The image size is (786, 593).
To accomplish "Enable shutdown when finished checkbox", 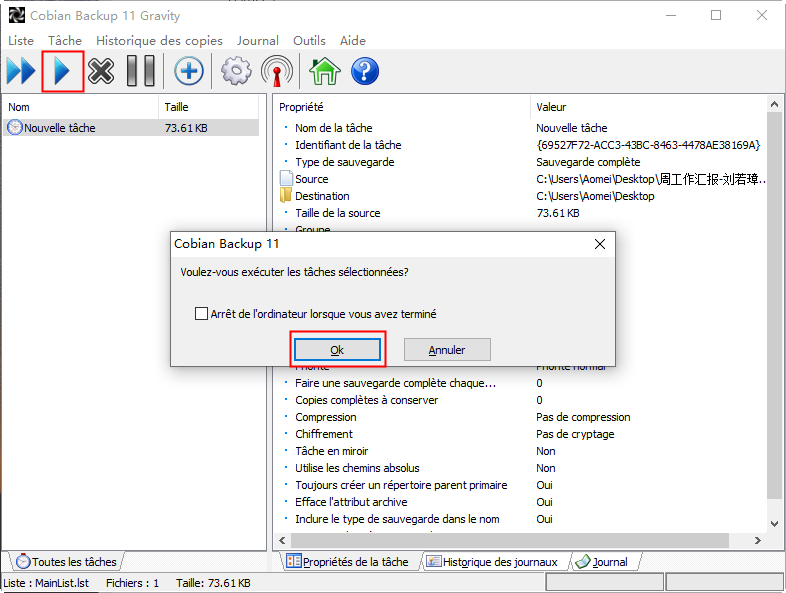I will 201,314.
